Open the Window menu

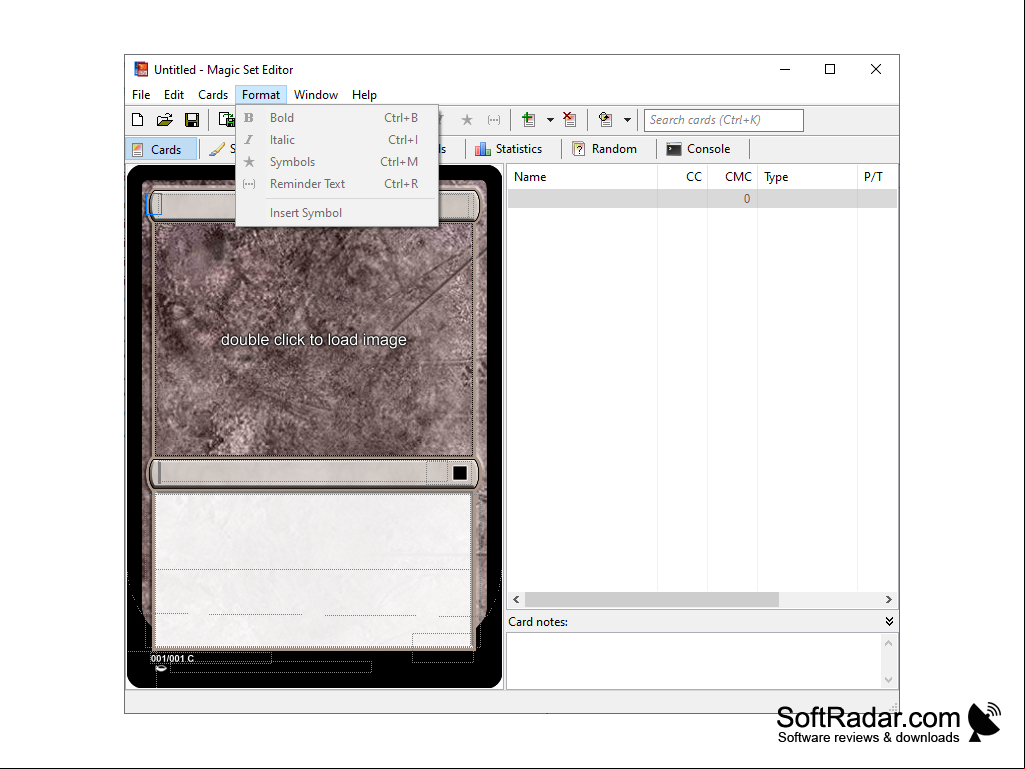point(316,95)
